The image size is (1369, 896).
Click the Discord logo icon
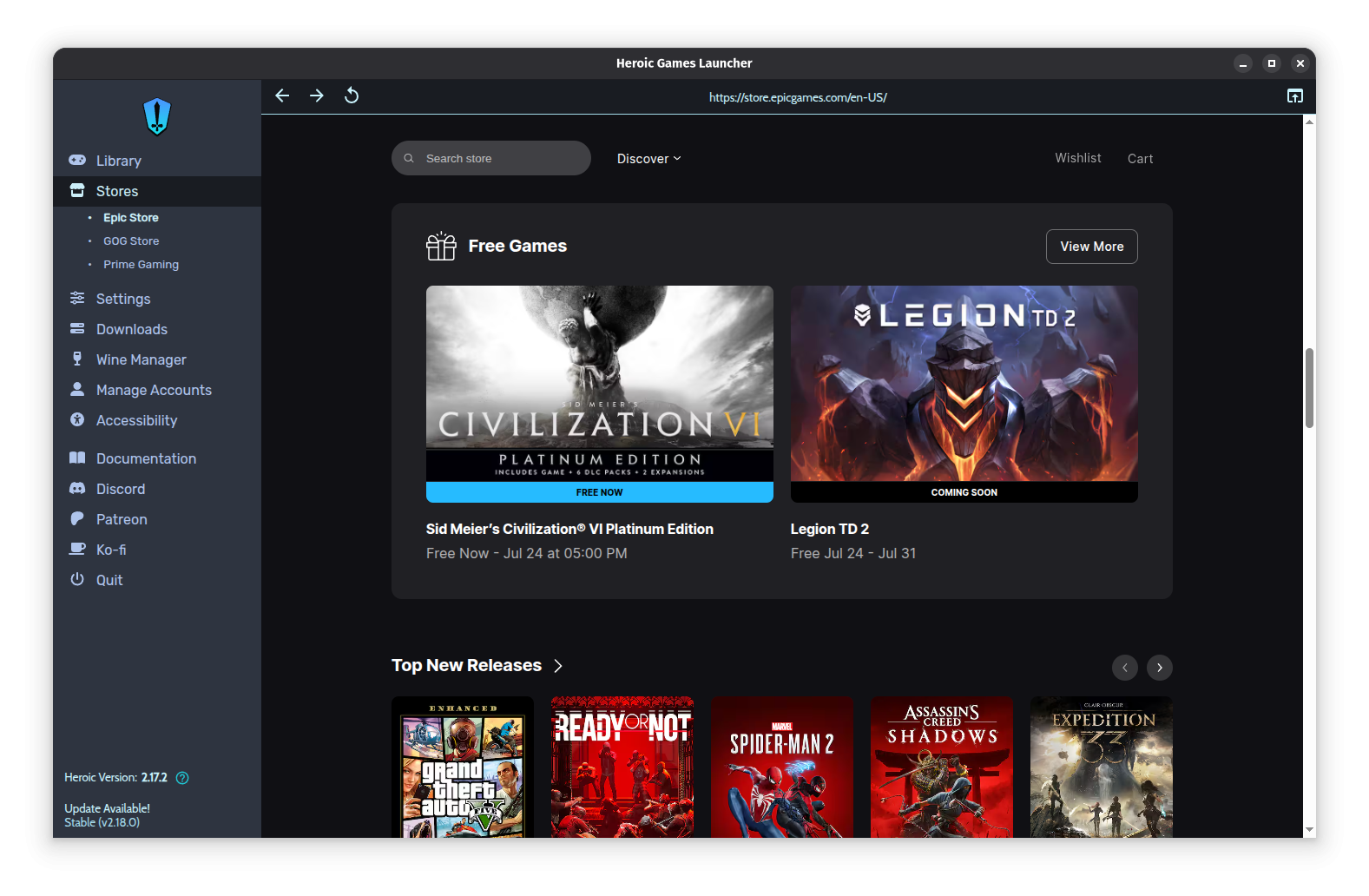coord(77,488)
